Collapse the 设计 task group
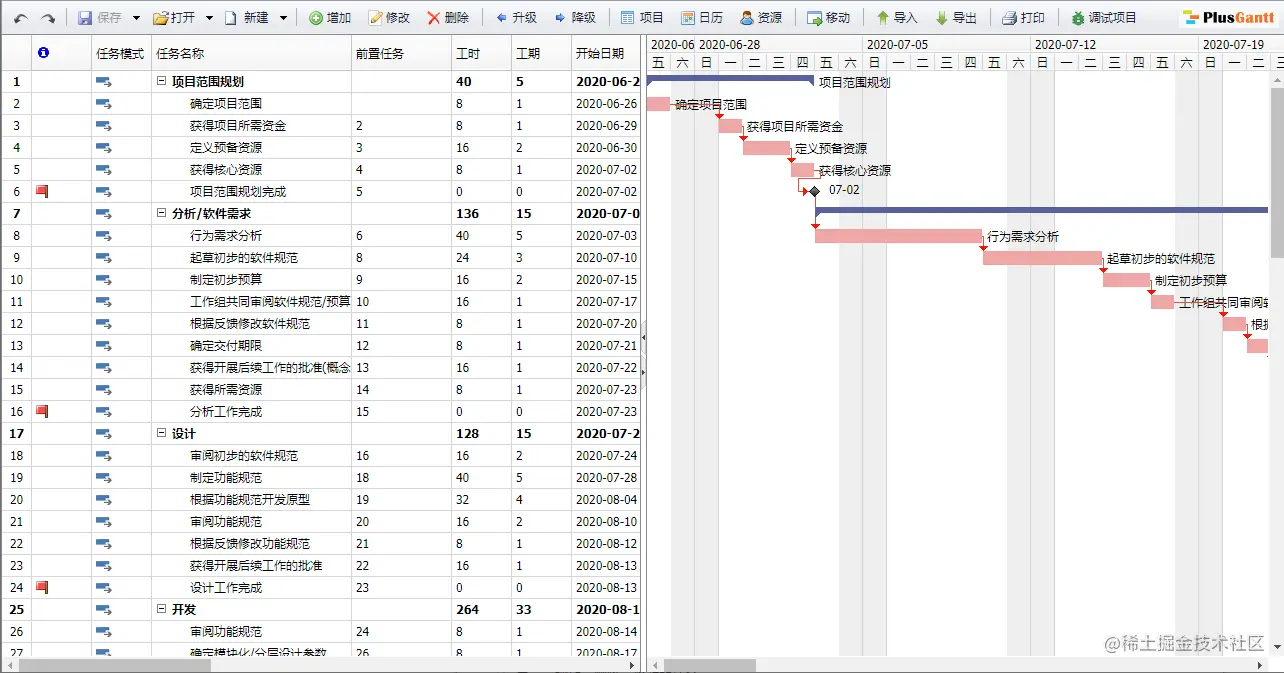 point(160,433)
